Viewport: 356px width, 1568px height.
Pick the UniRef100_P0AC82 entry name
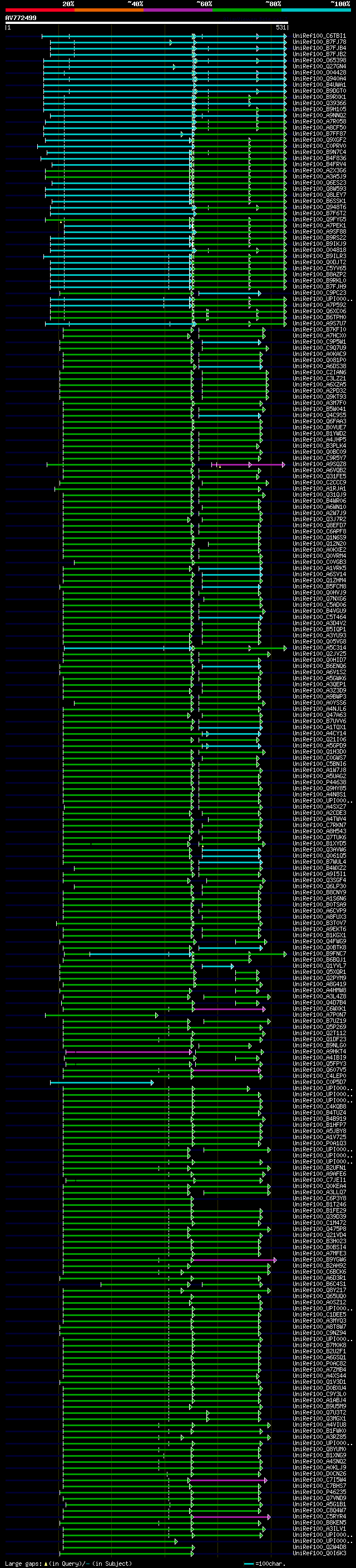click(x=319, y=1363)
